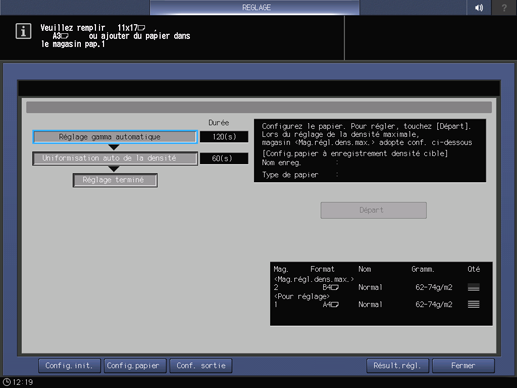Screen dimensions: 517x388
Task: Click the B4 paper orientation icon
Action: pyautogui.click(x=335, y=287)
